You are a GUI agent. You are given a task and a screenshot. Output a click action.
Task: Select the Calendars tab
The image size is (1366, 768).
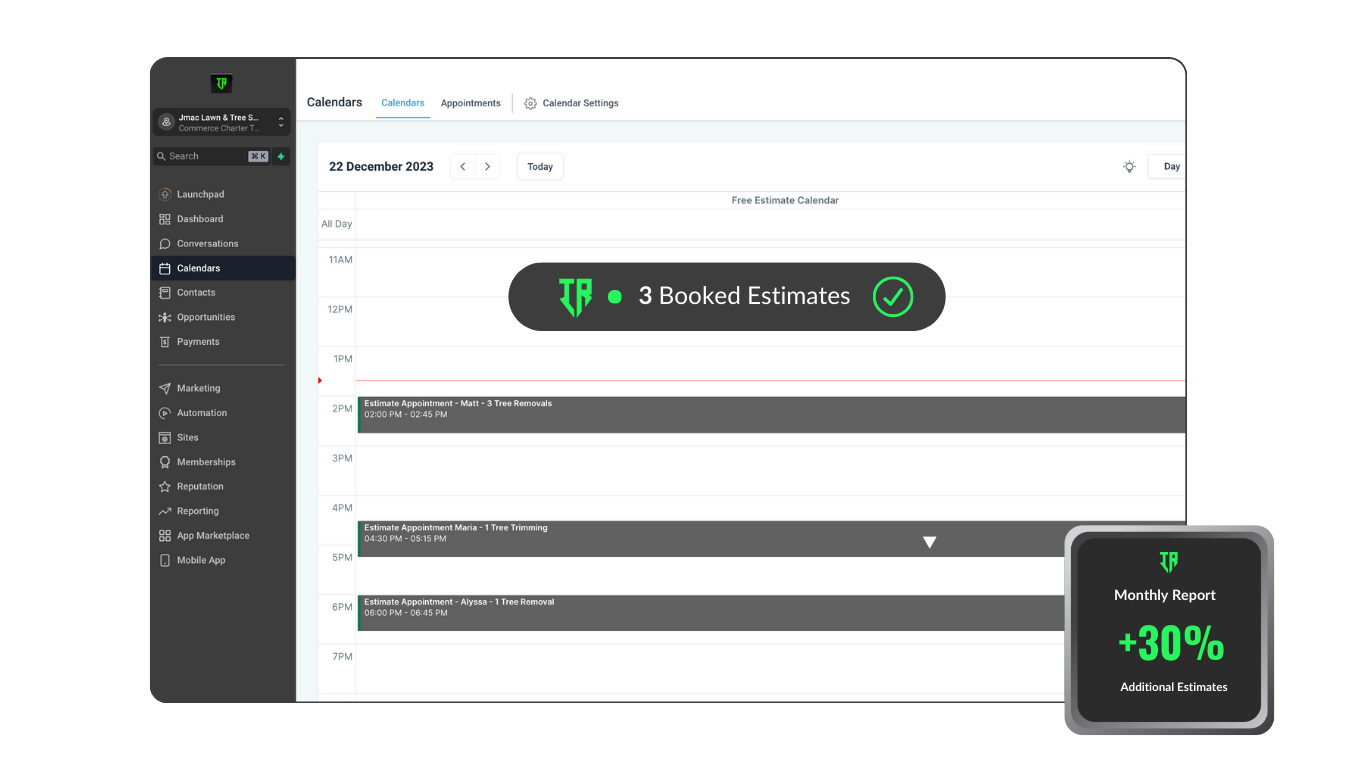point(403,103)
